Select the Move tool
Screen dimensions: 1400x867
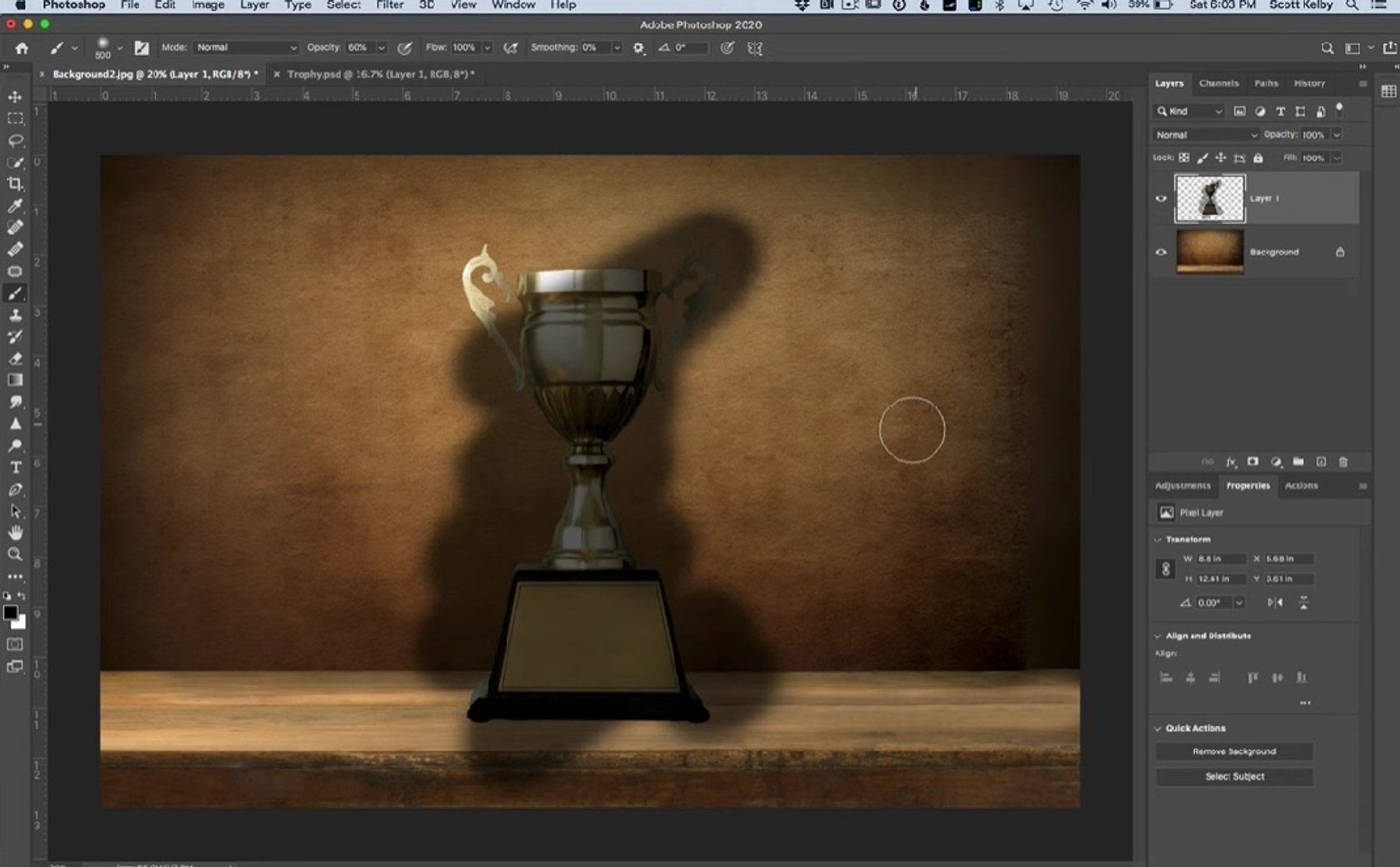pyautogui.click(x=14, y=96)
